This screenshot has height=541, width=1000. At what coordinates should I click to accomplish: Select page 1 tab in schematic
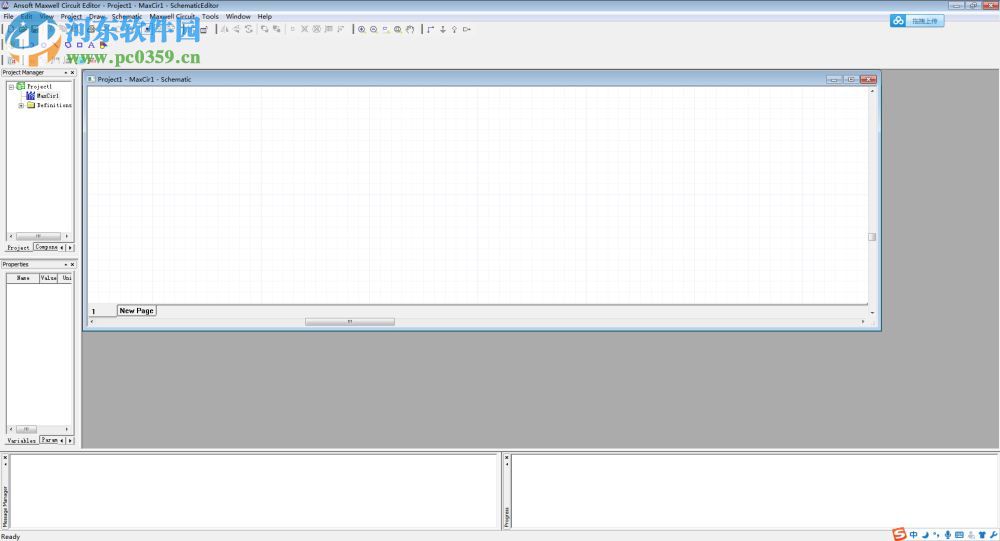point(93,311)
